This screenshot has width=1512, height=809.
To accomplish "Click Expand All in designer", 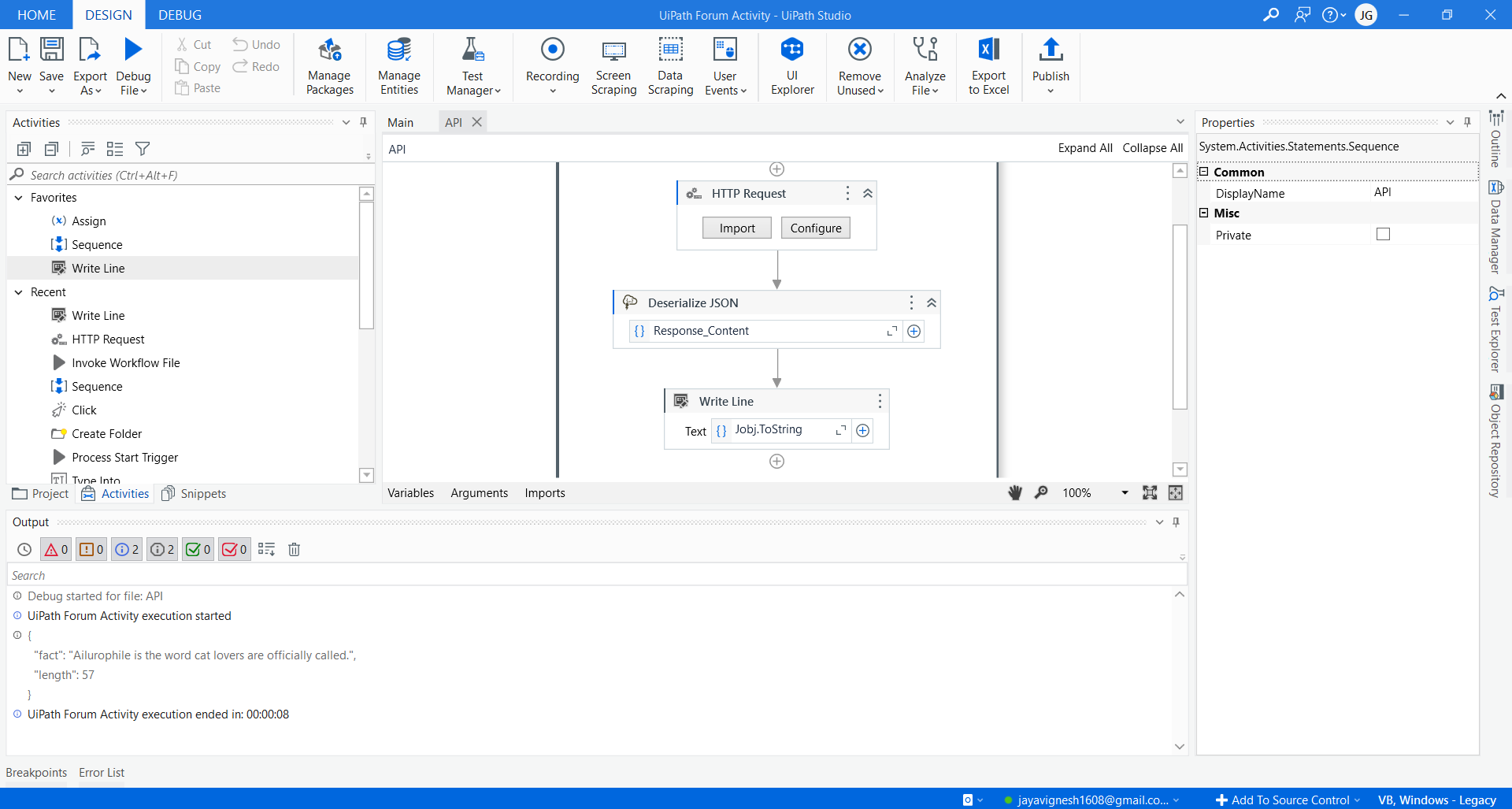I will (1085, 148).
